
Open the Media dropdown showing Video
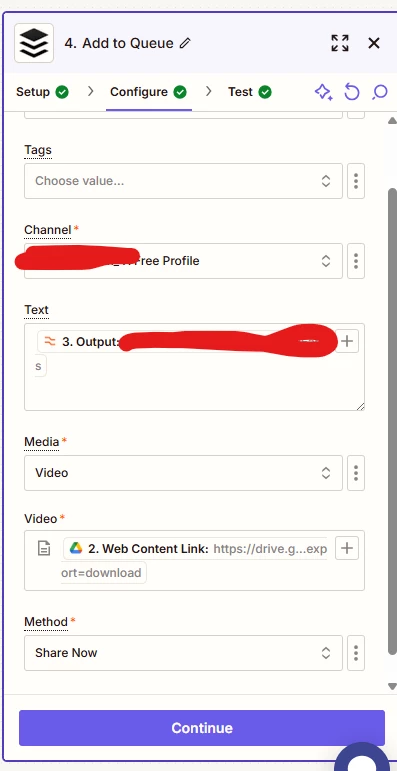(183, 473)
